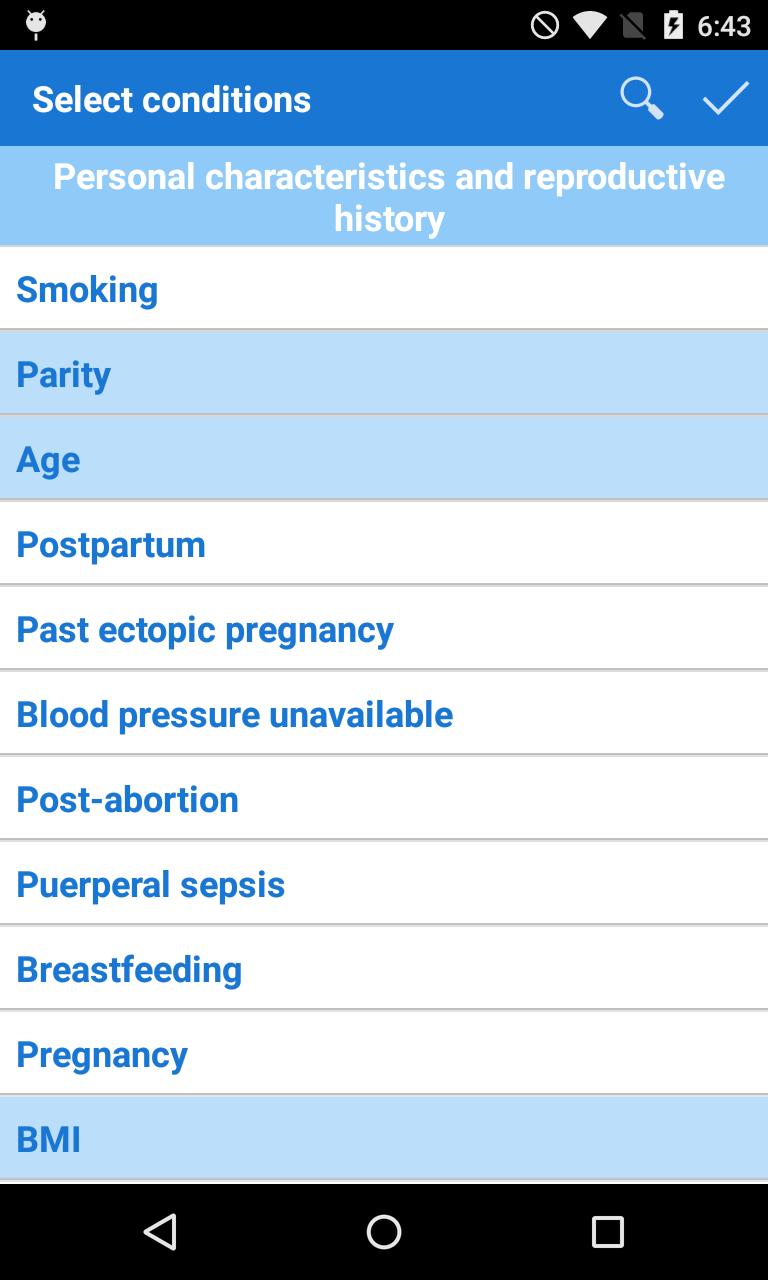Confirm selection with the checkmark icon

pyautogui.click(x=726, y=99)
